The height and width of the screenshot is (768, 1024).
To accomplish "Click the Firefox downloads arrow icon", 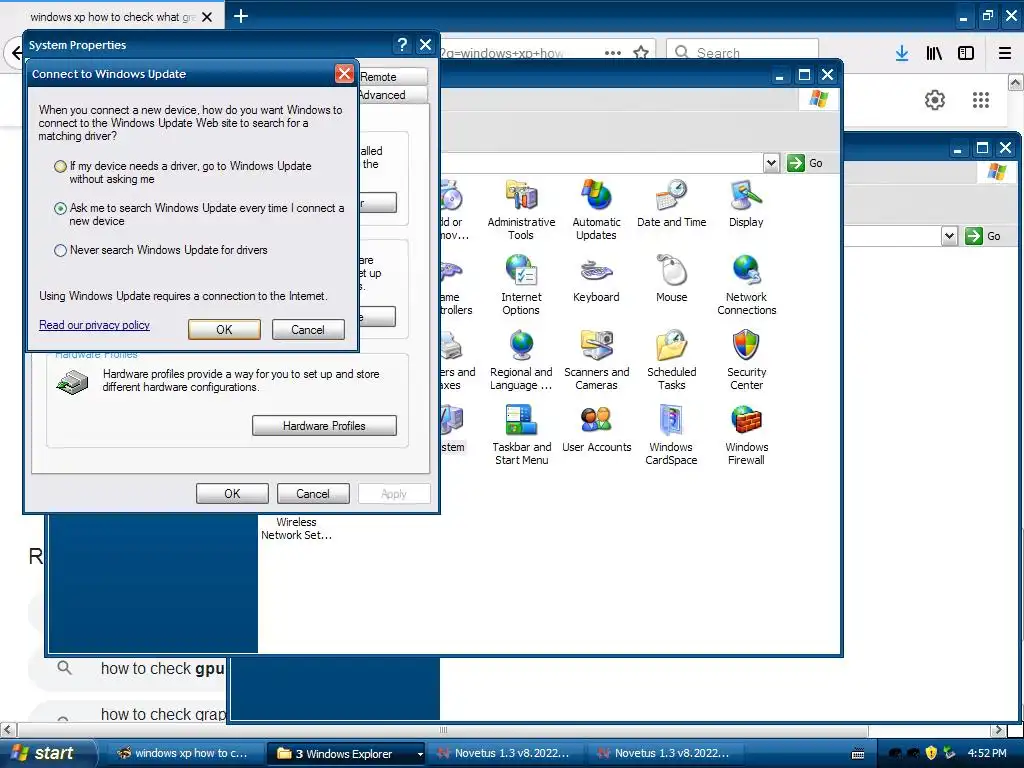I will pos(902,53).
